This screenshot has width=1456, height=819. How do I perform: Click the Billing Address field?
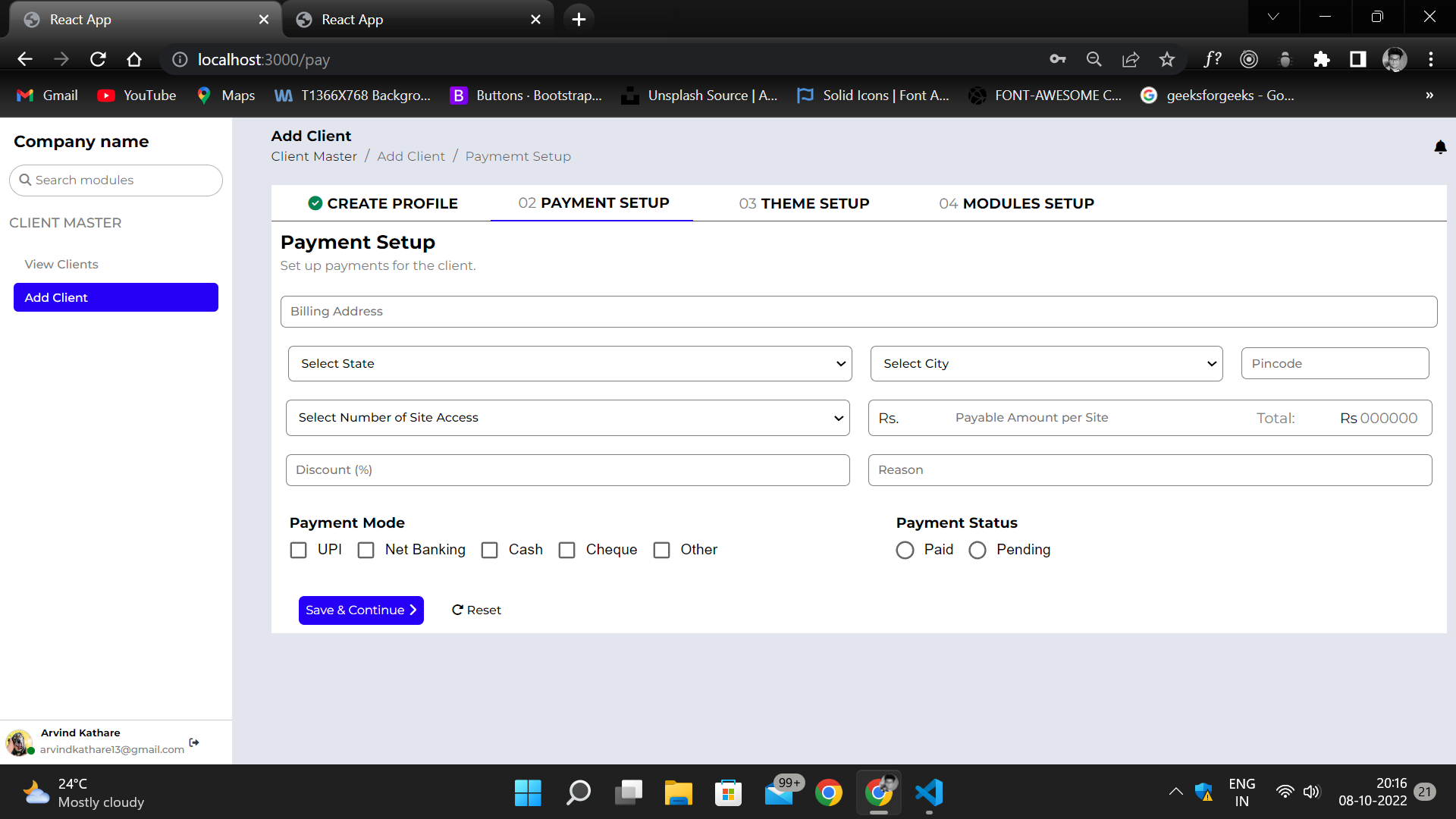(858, 312)
